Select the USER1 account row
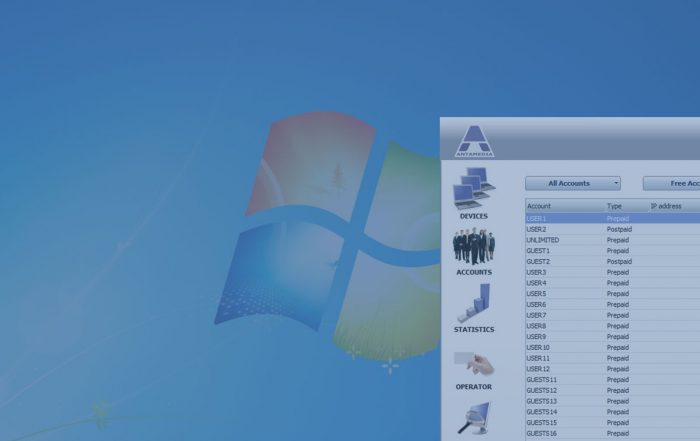The image size is (700, 441). click(612, 219)
